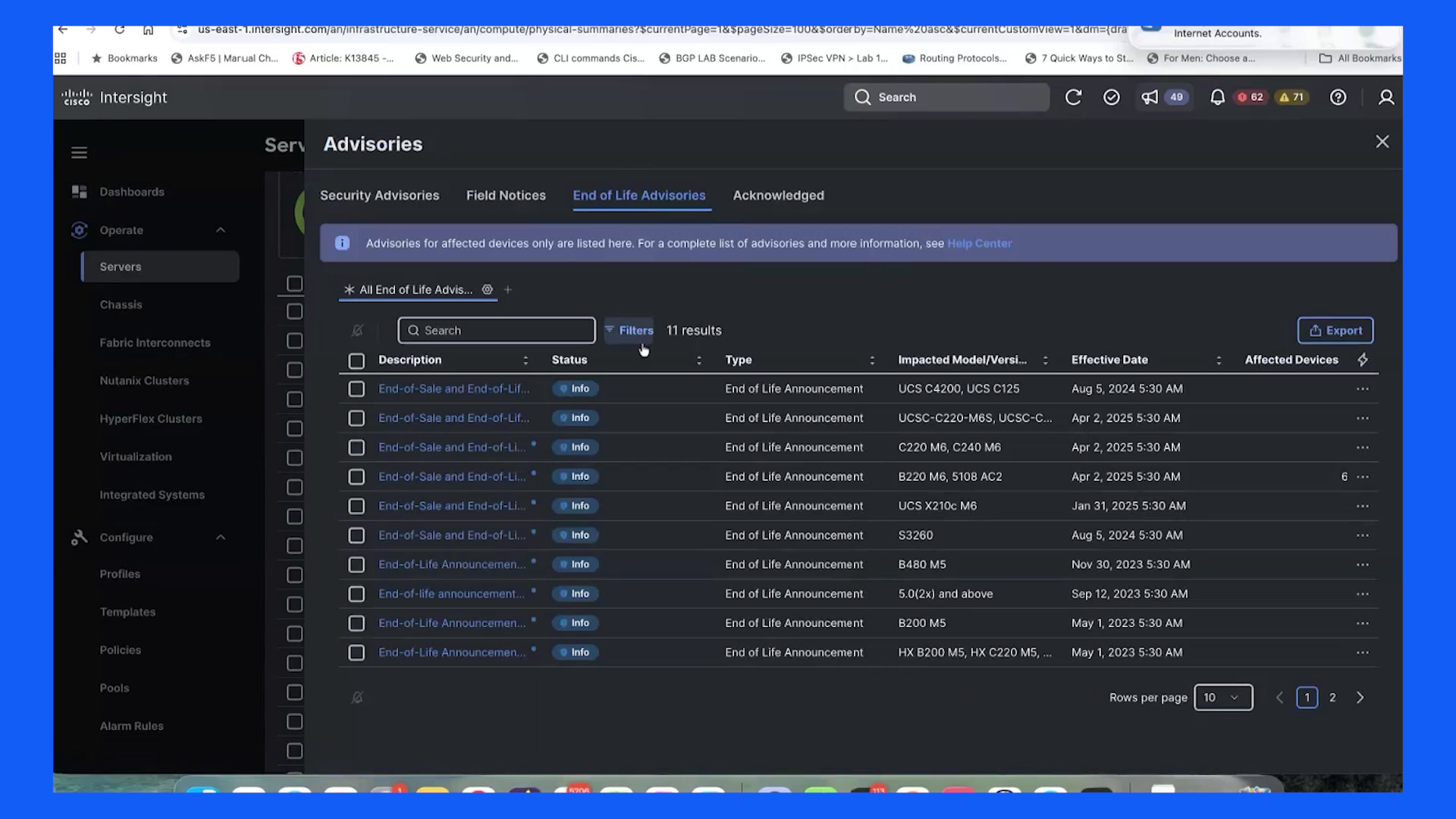Click the muted bell icon above table

point(357,331)
